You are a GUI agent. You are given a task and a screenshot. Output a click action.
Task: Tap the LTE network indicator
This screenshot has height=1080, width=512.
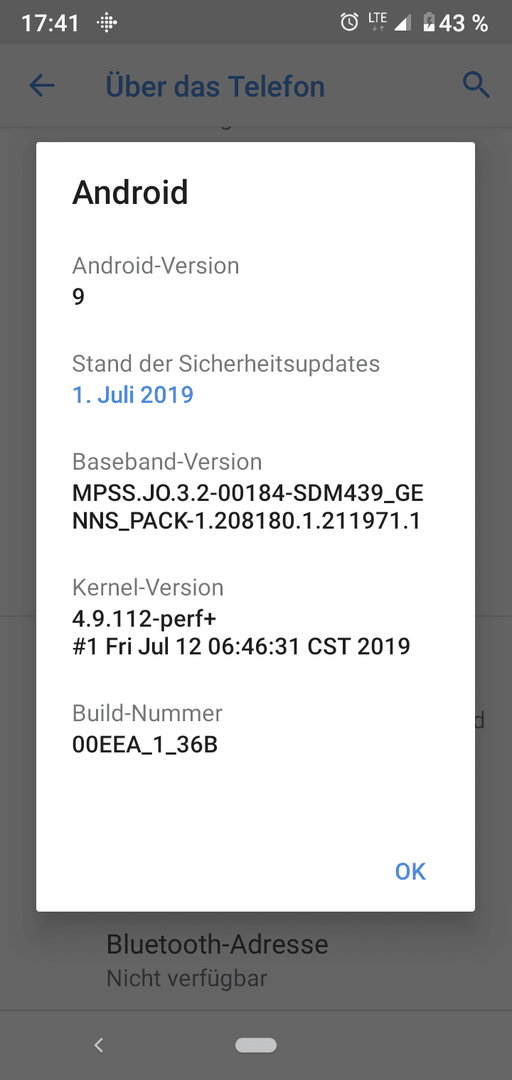click(x=377, y=22)
